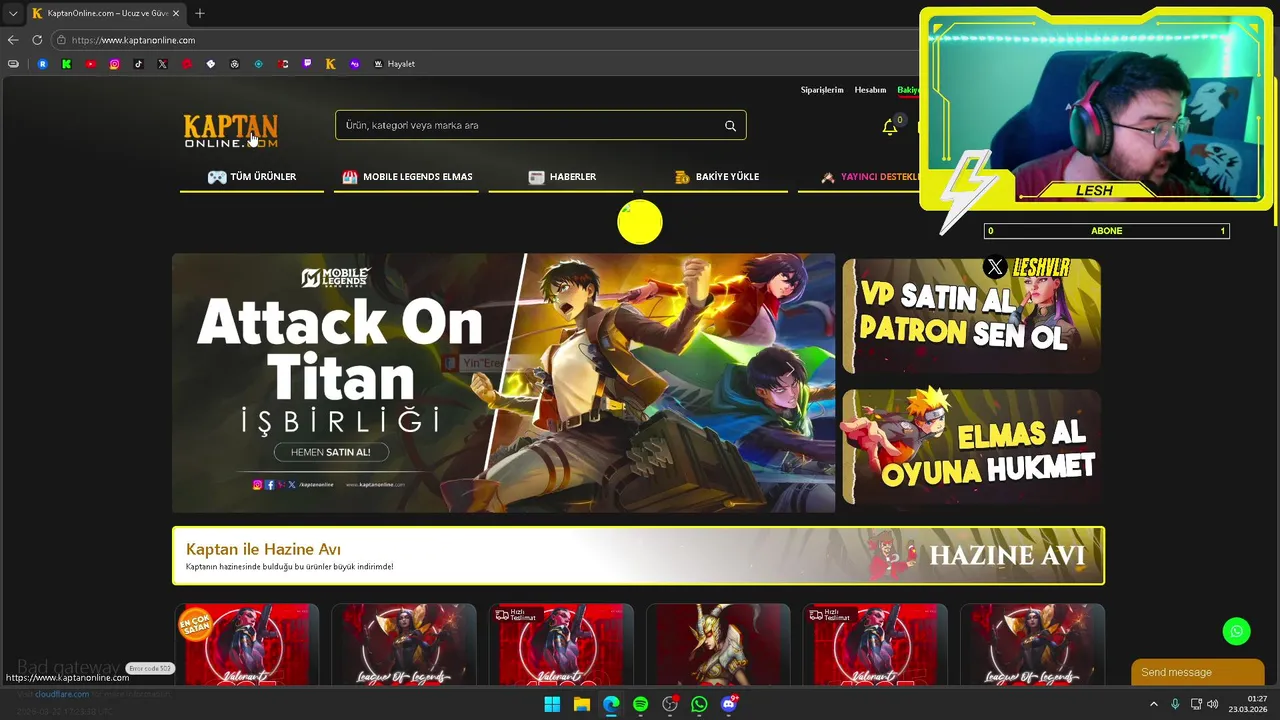
Task: Open volume settings in tray
Action: click(1213, 704)
